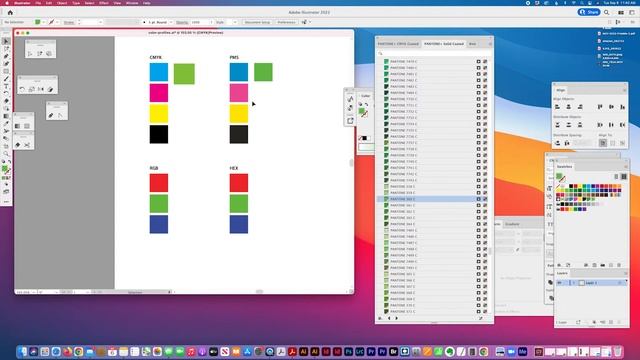Open the File menu
Screen dimensions: 640x360
point(38,3)
